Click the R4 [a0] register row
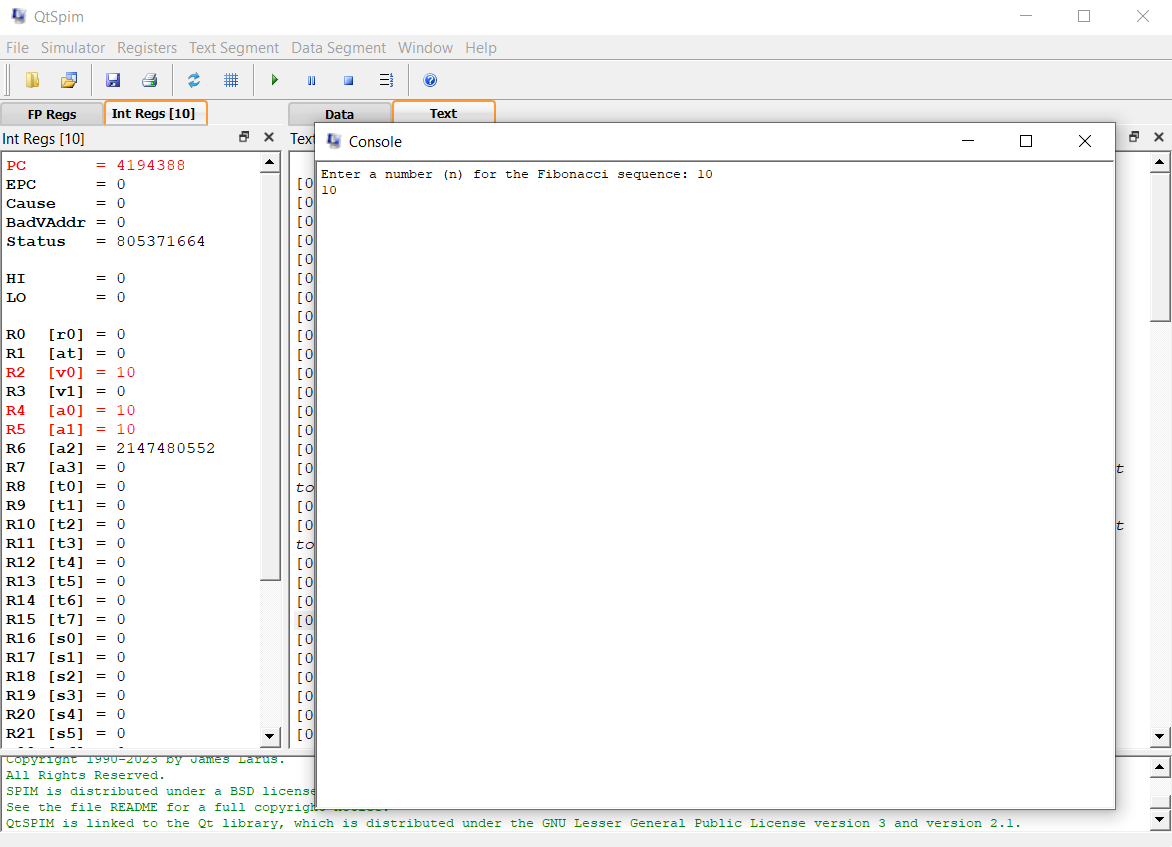Screen dimensions: 1172x847 (71, 410)
